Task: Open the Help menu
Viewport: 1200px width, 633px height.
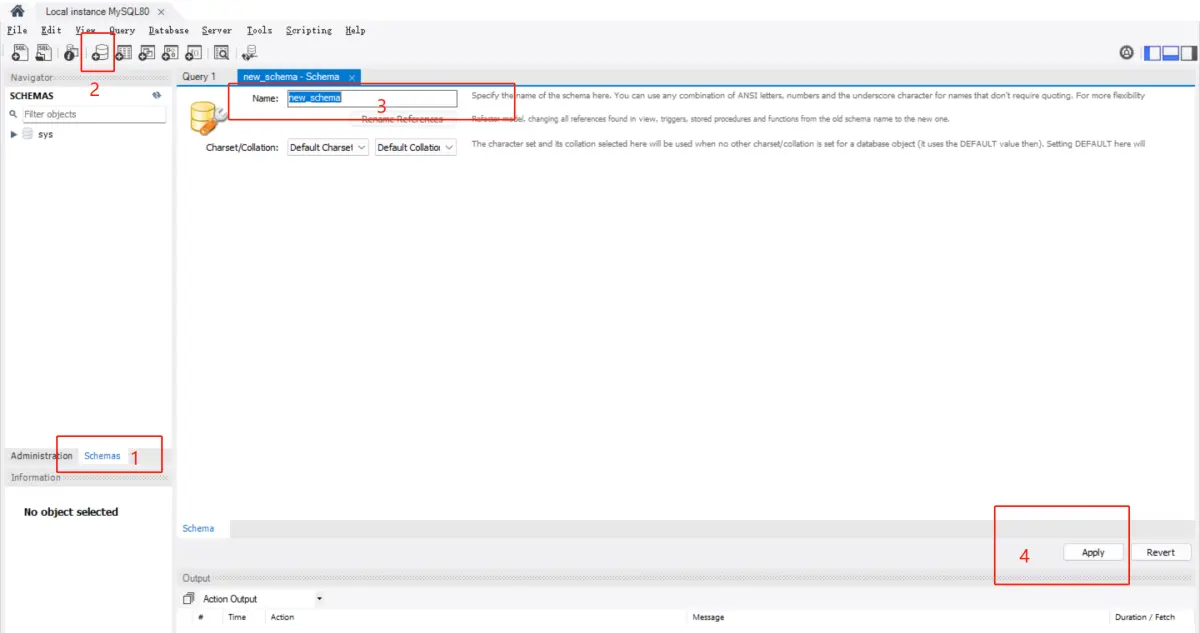Action: coord(355,30)
